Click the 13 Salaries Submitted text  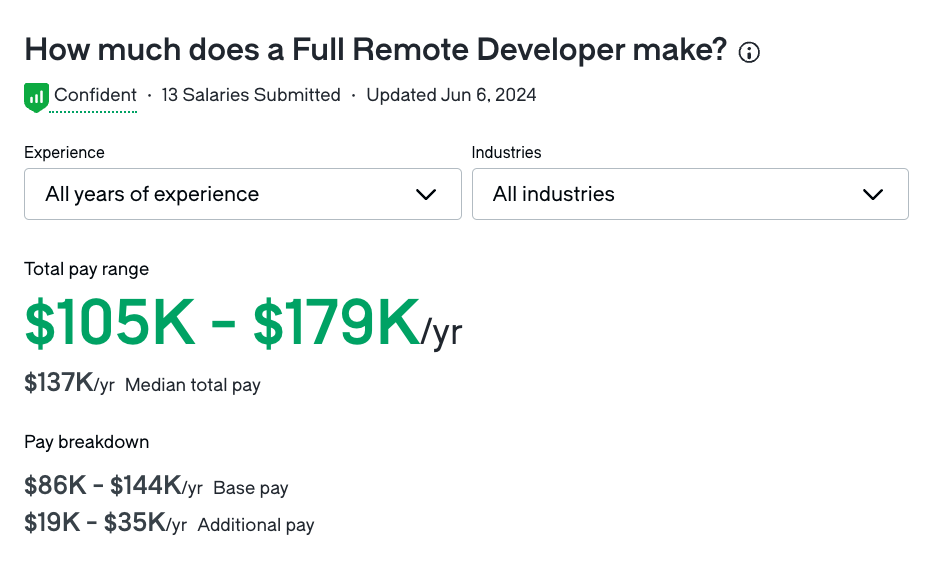251,95
